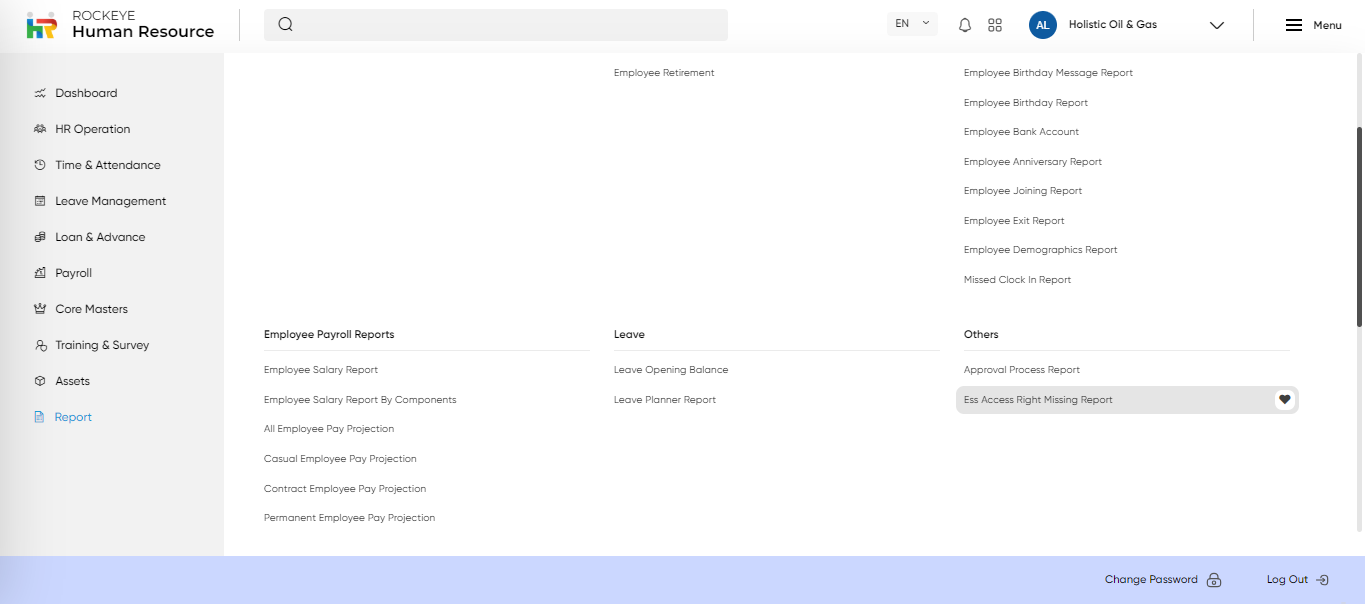Screen dimensions: 1365x604
Task: Open Core Masters menu item
Action: pos(92,309)
